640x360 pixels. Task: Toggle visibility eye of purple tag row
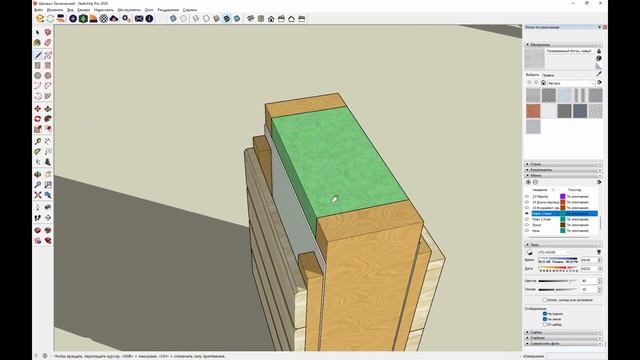(x=527, y=196)
